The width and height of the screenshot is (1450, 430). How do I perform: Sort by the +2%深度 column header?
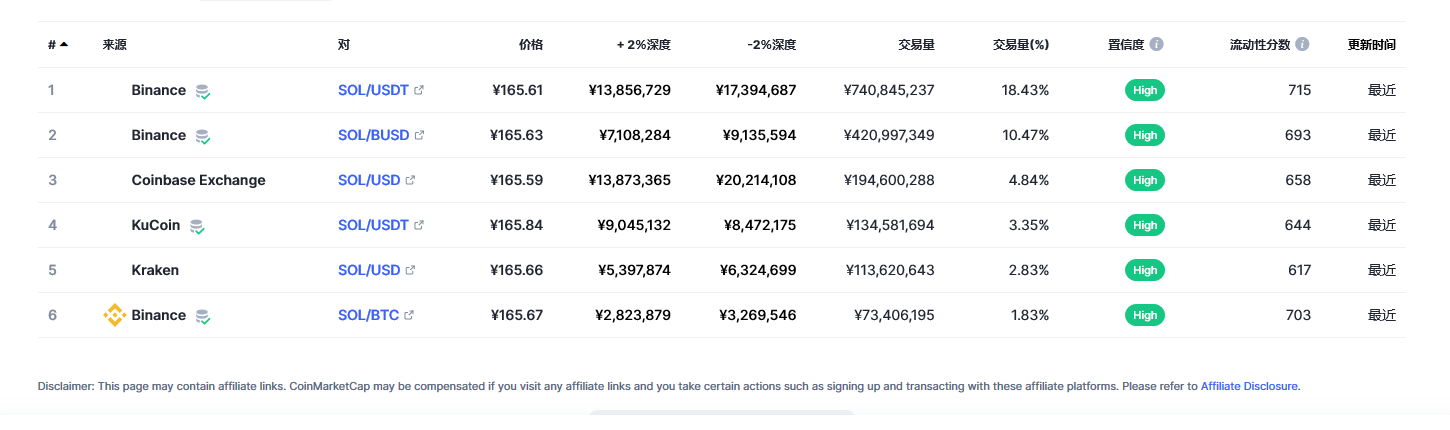(x=643, y=45)
